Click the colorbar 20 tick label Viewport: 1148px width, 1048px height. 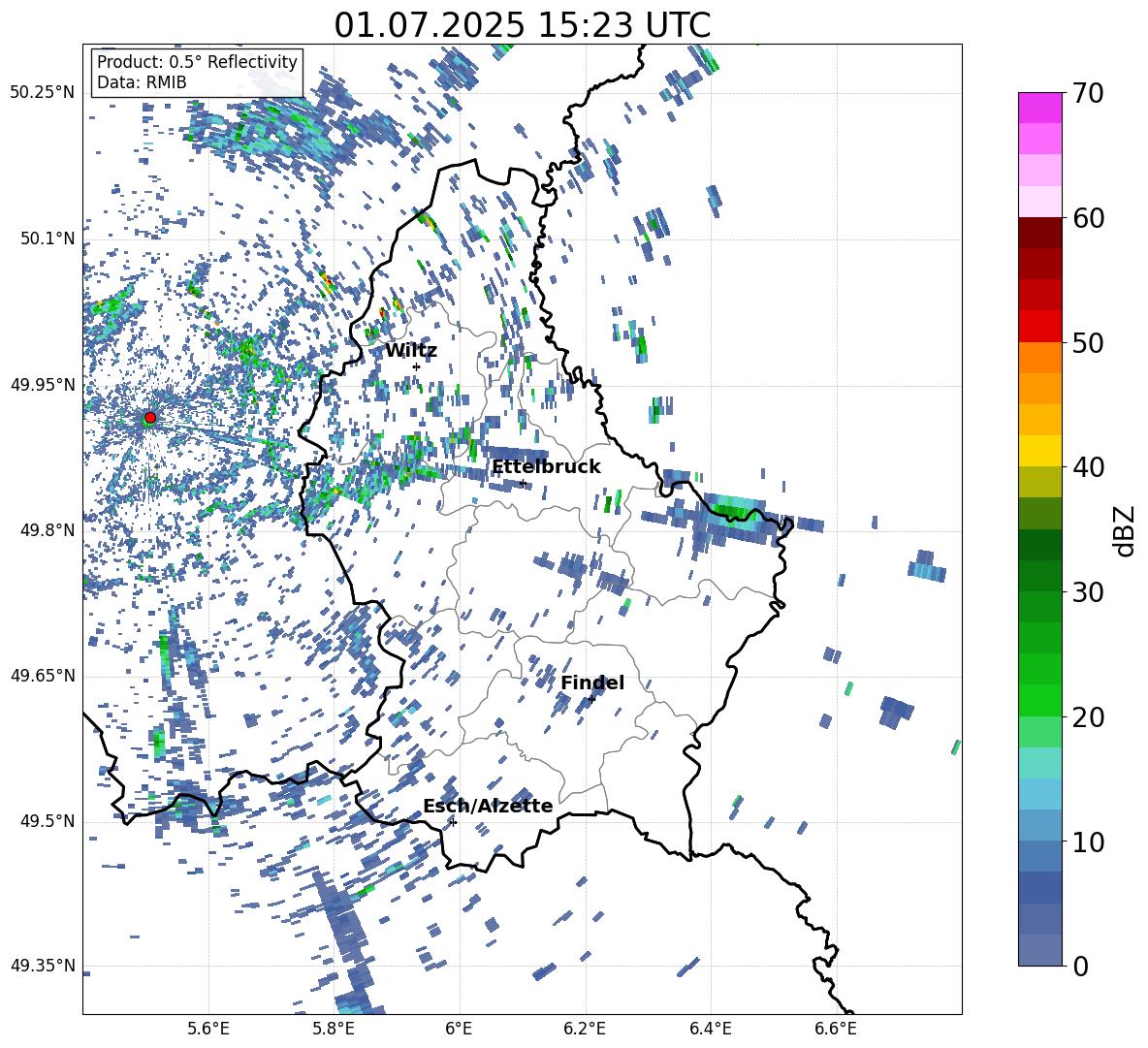click(1088, 716)
